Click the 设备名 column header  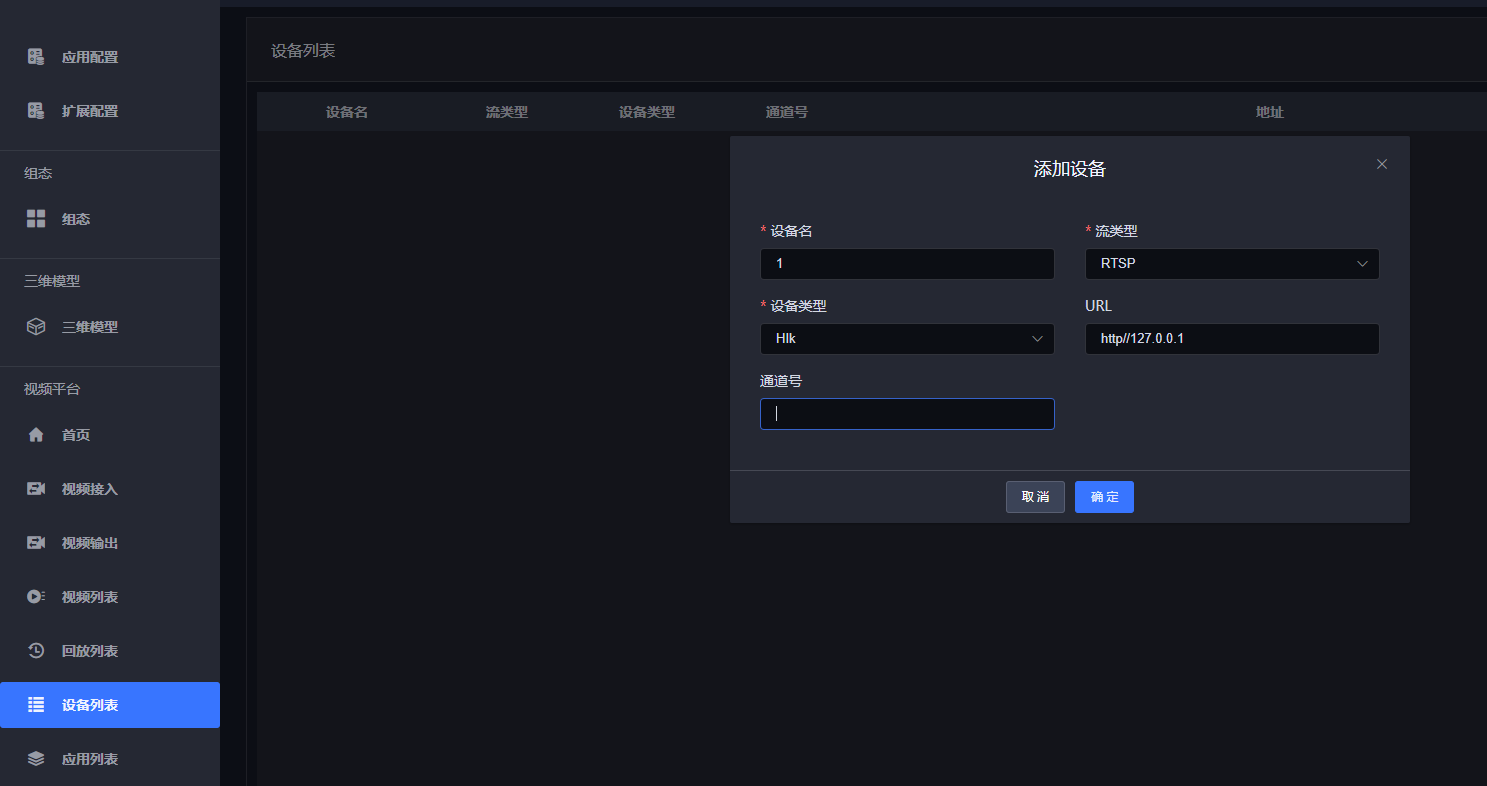347,112
